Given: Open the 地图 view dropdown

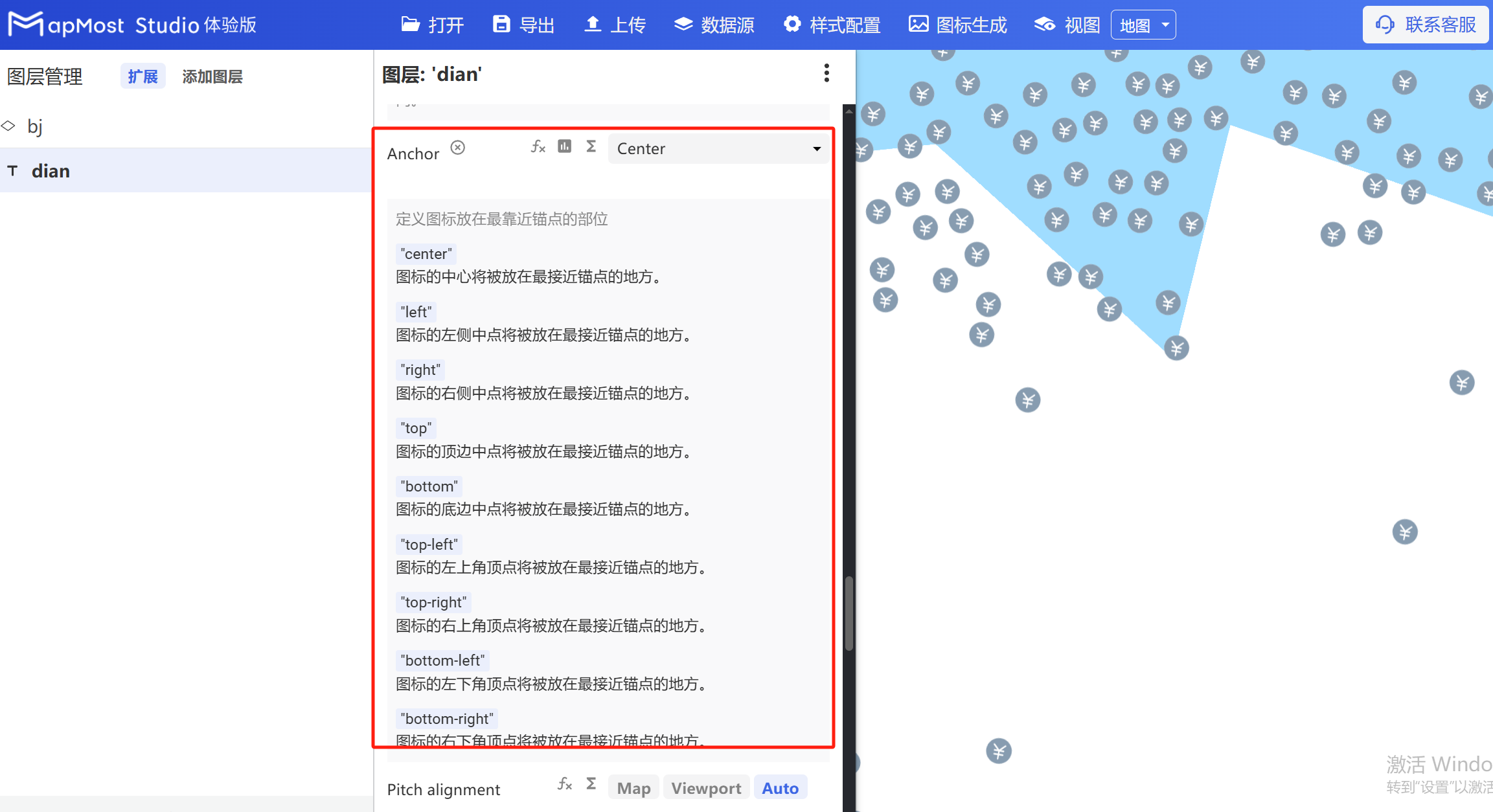Looking at the screenshot, I should pyautogui.click(x=1143, y=25).
